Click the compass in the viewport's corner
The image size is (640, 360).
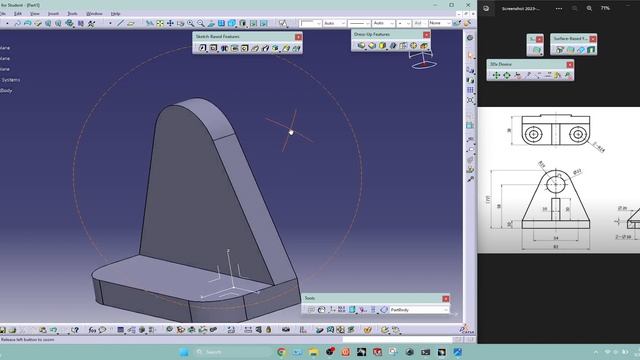point(423,60)
